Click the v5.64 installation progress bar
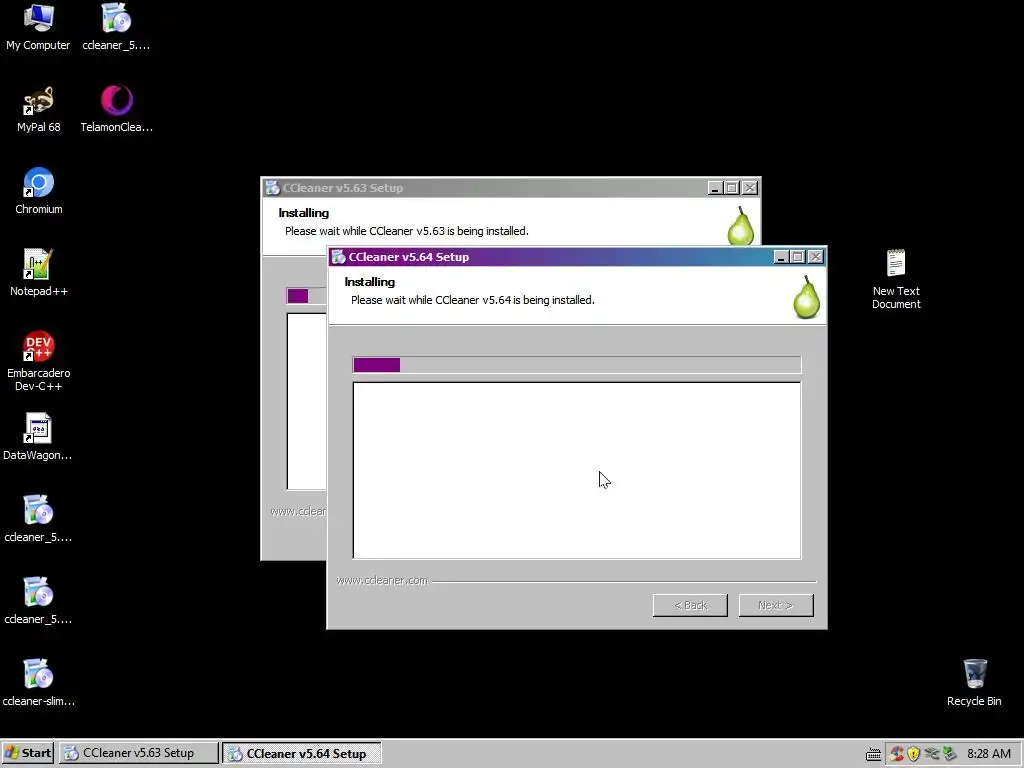Screen dimensions: 1024x768 coord(577,364)
